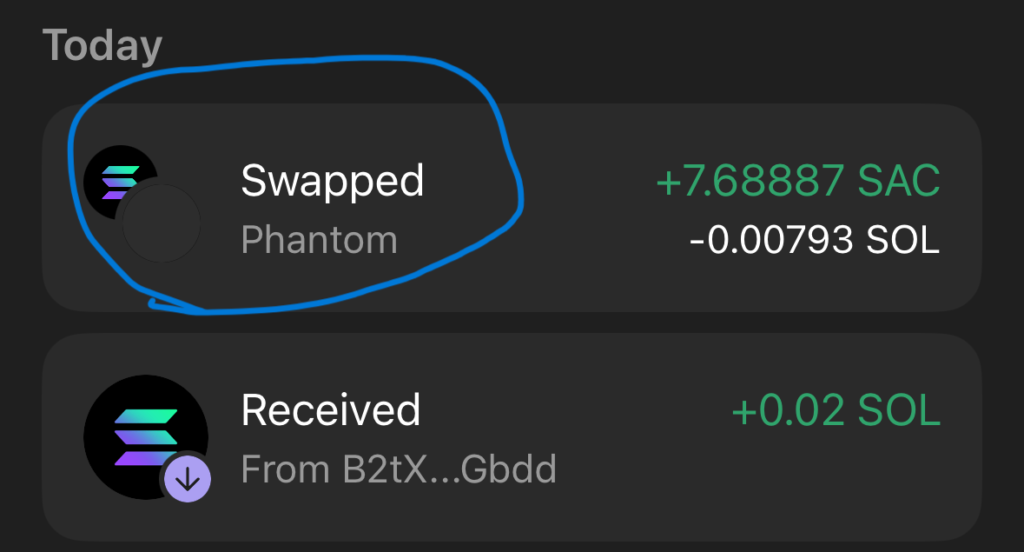Image resolution: width=1024 pixels, height=552 pixels.
Task: Click the blank SAC token placeholder icon
Action: tap(160, 223)
